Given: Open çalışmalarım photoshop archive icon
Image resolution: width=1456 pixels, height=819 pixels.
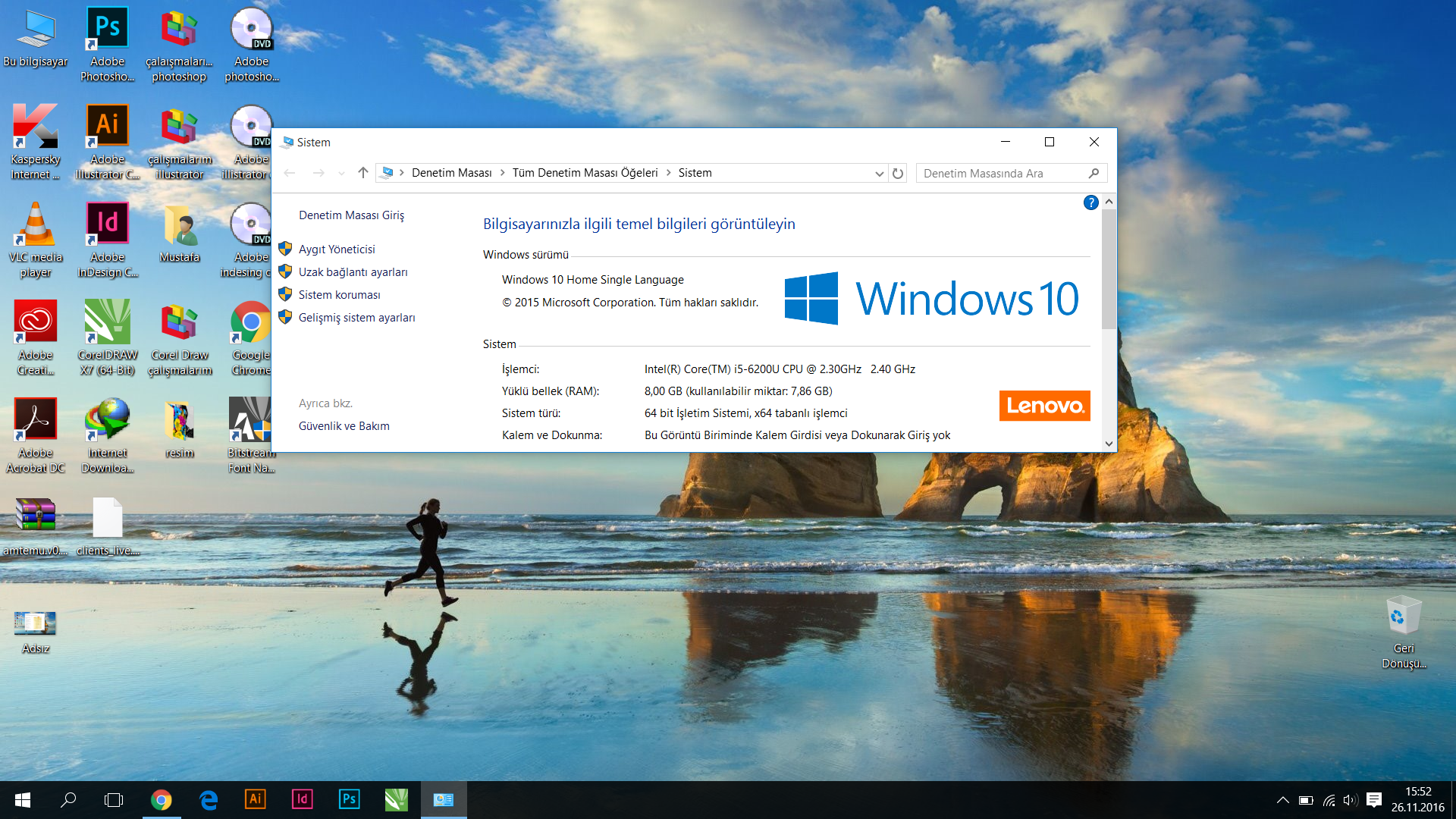Looking at the screenshot, I should 179,44.
